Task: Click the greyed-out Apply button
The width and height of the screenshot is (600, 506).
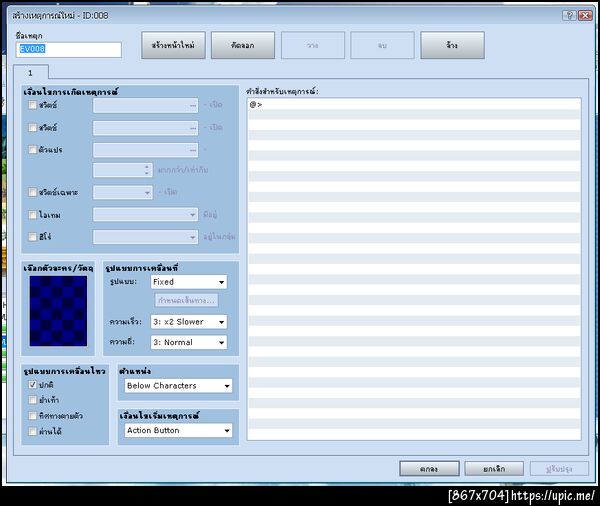Action: tap(559, 468)
